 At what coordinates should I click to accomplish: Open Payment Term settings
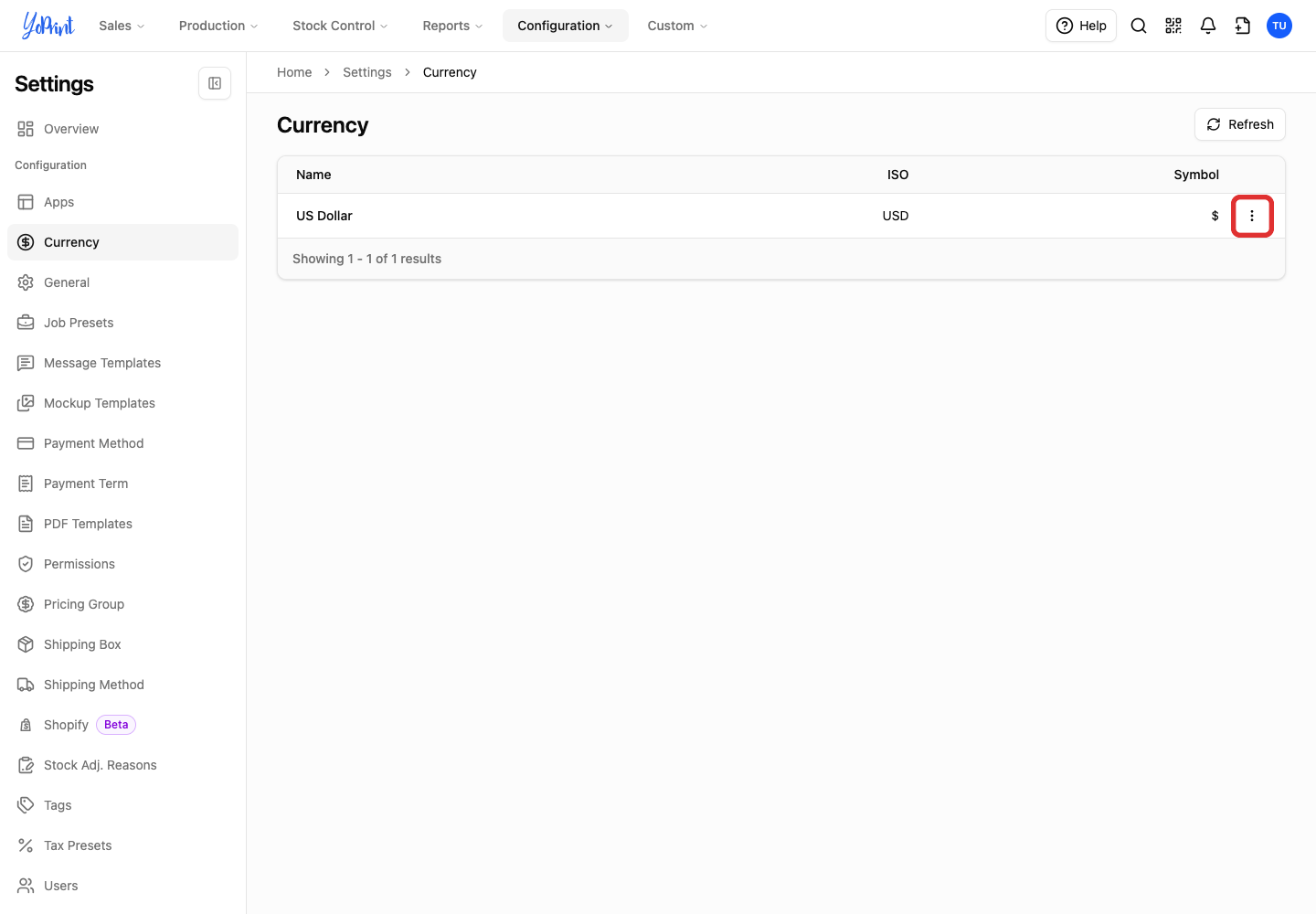122,484
